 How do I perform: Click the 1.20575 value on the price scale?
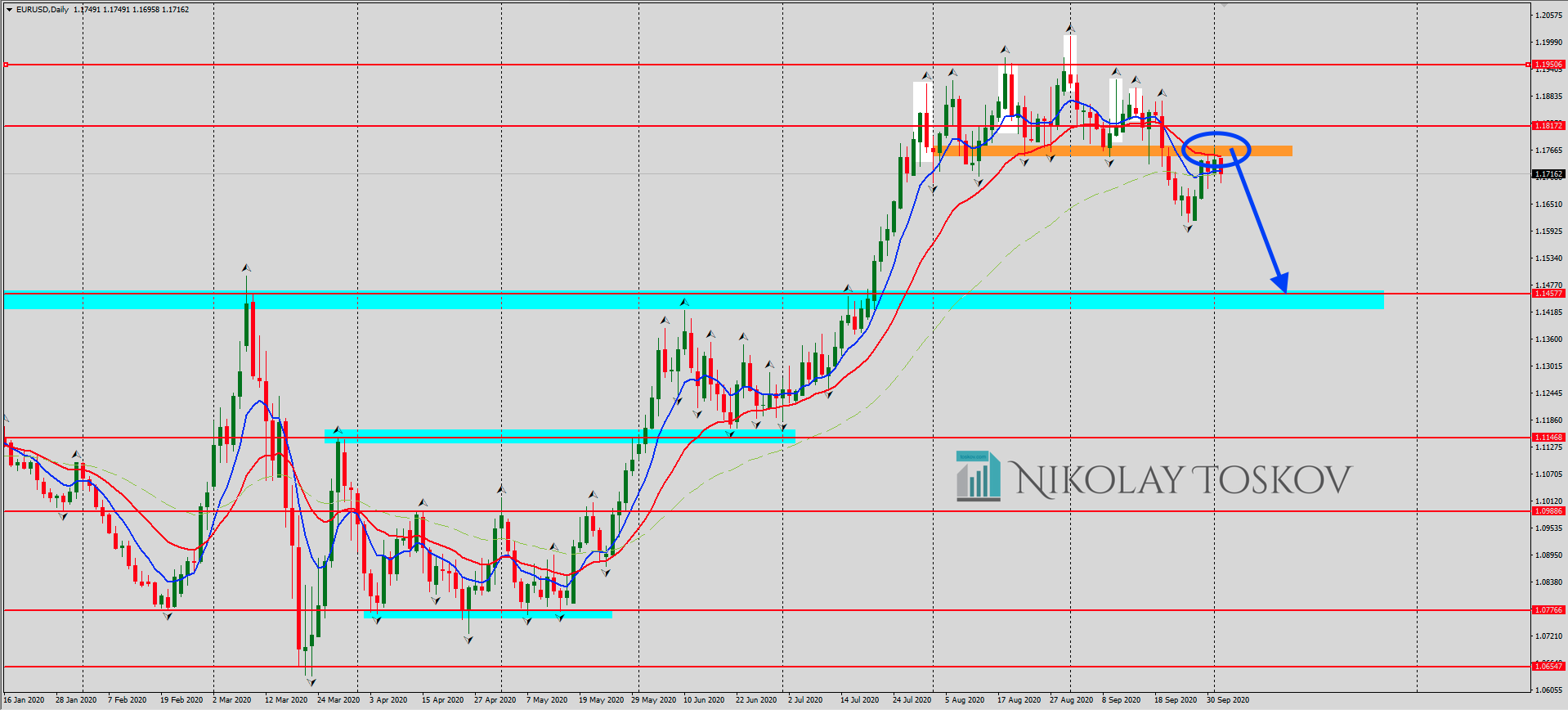(x=1549, y=16)
